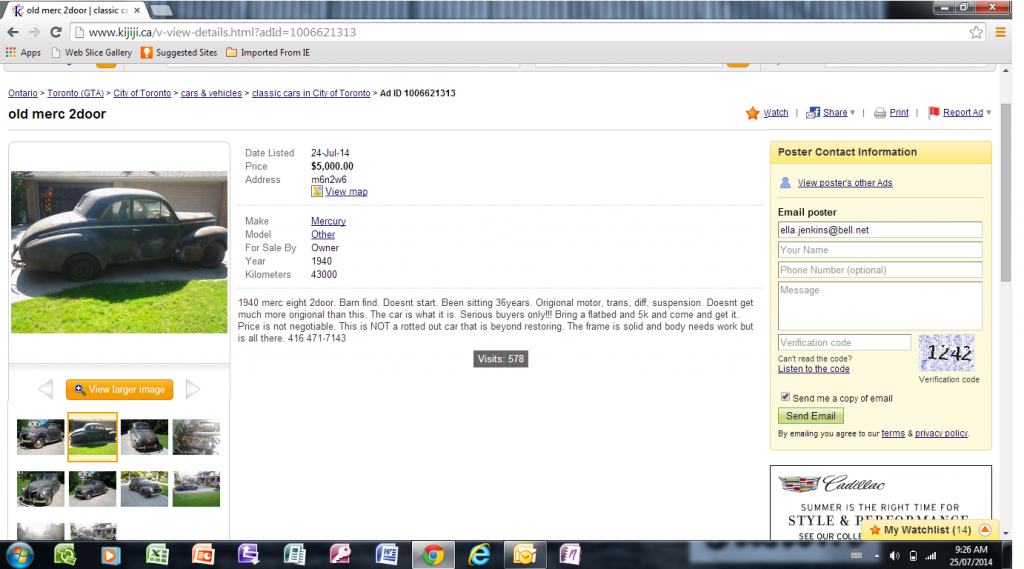Reload the page with refresh icon

[x=54, y=32]
